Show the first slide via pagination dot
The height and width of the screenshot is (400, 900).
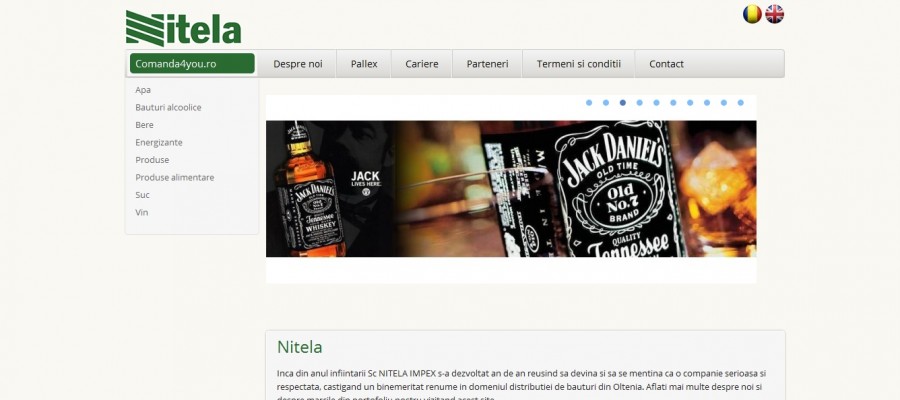coord(589,103)
